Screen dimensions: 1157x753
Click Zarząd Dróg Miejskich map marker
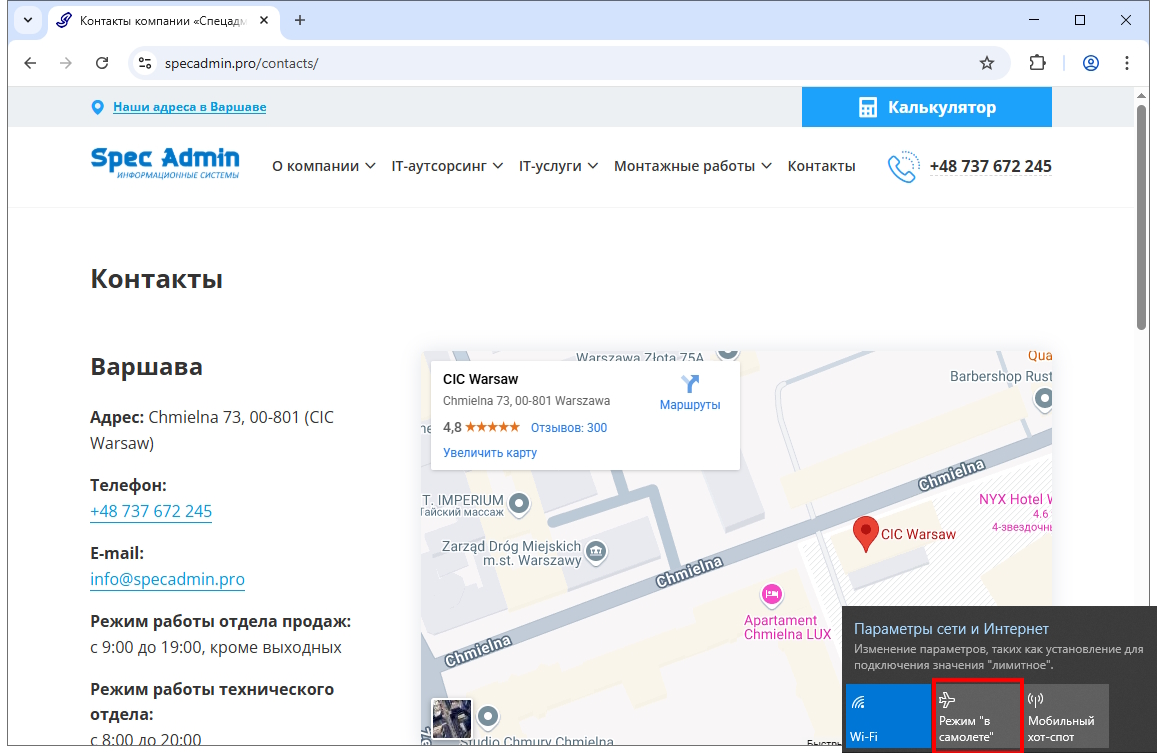[595, 551]
